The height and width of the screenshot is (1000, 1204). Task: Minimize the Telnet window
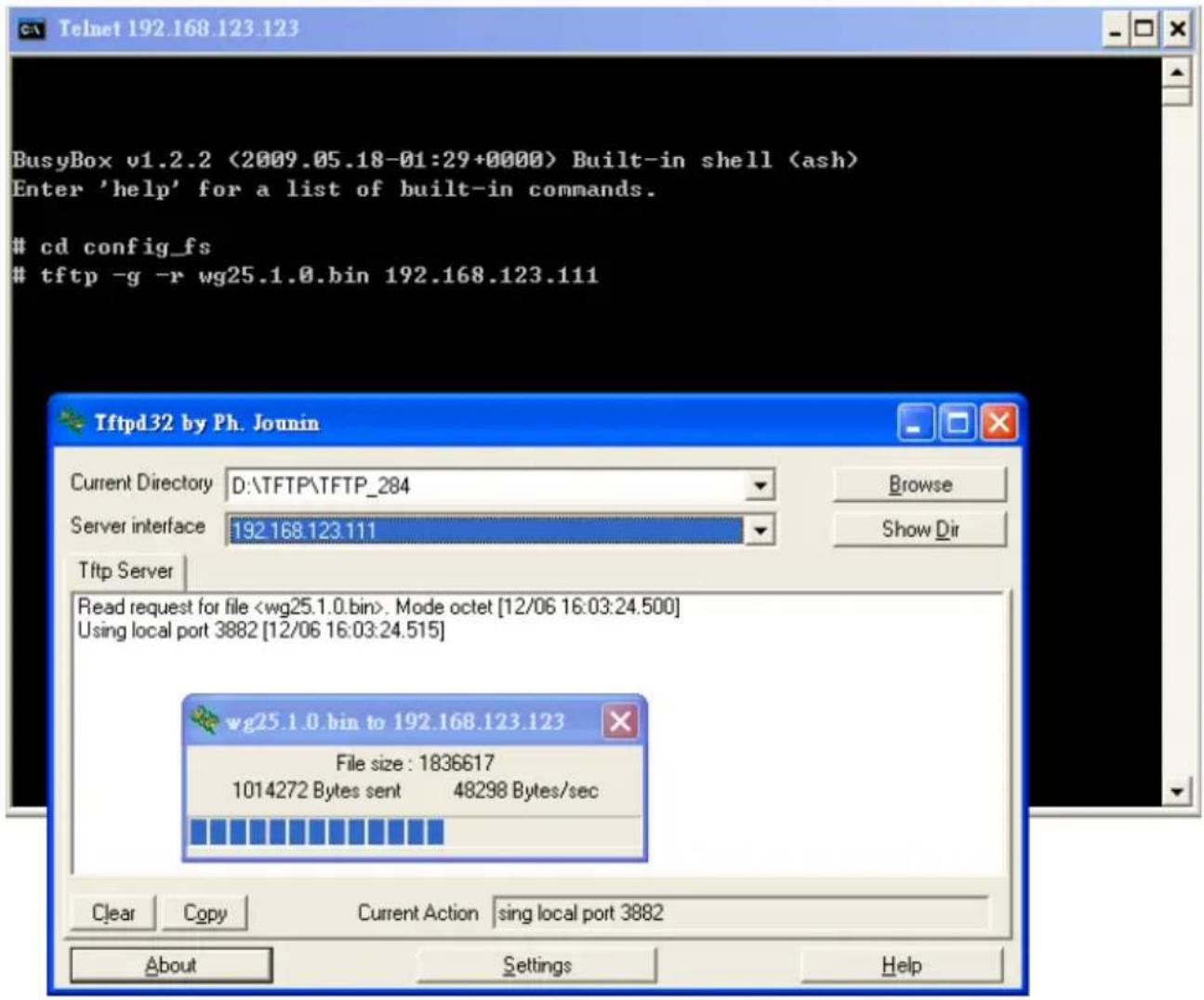point(1116,30)
